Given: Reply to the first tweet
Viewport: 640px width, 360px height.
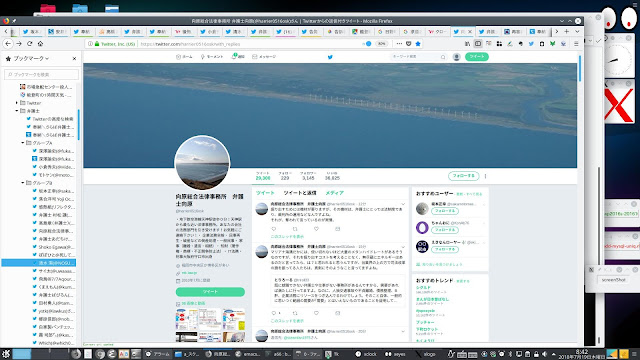Looking at the screenshot, I should tap(274, 229).
